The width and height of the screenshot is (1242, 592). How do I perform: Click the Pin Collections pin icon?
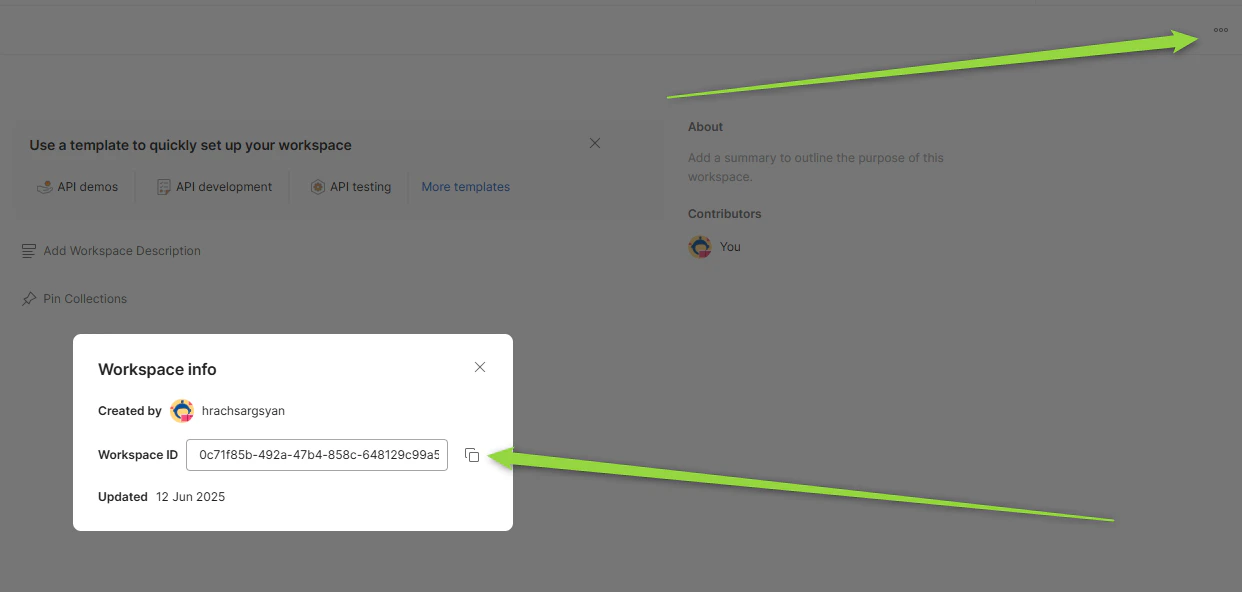29,298
